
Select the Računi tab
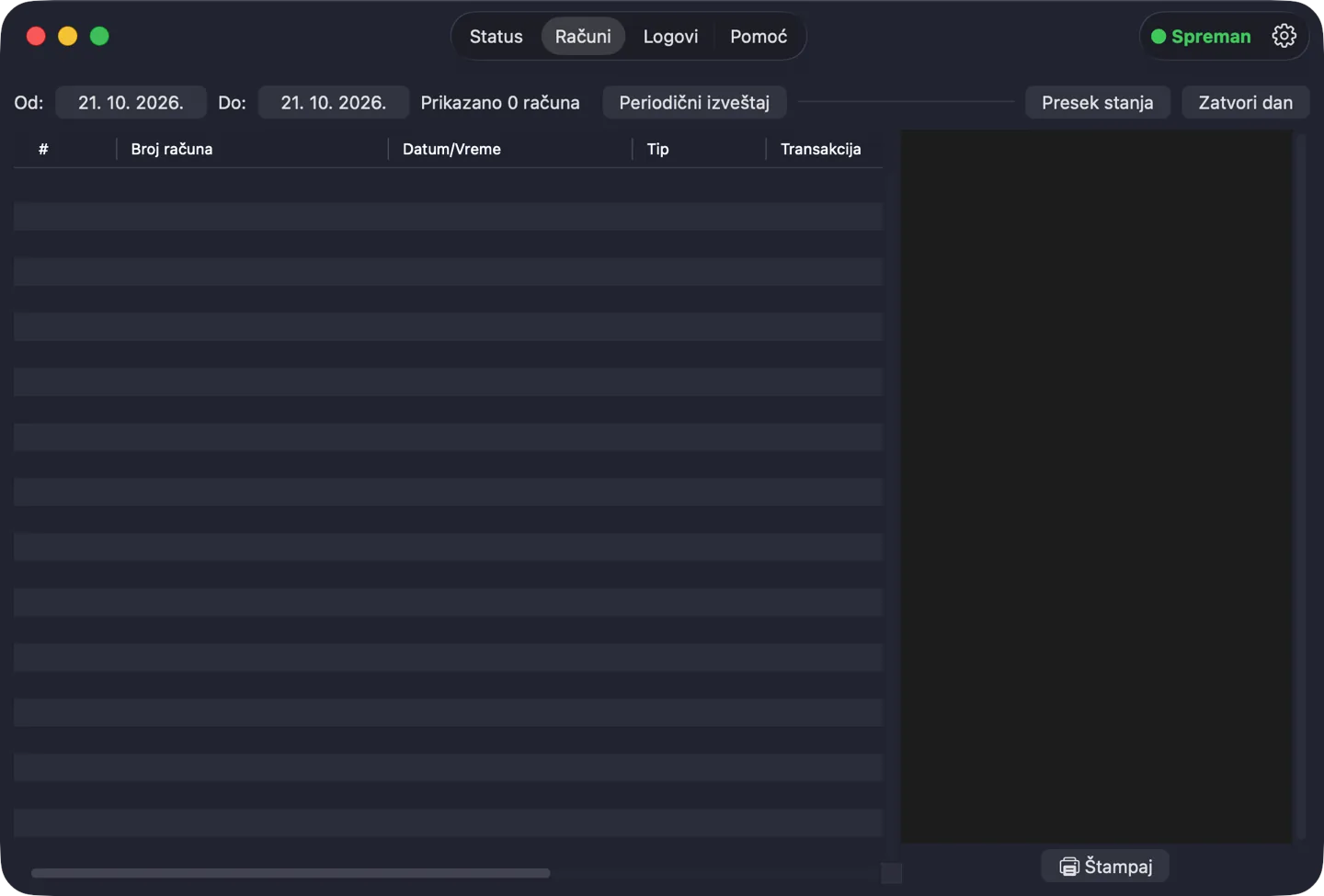[x=583, y=37]
